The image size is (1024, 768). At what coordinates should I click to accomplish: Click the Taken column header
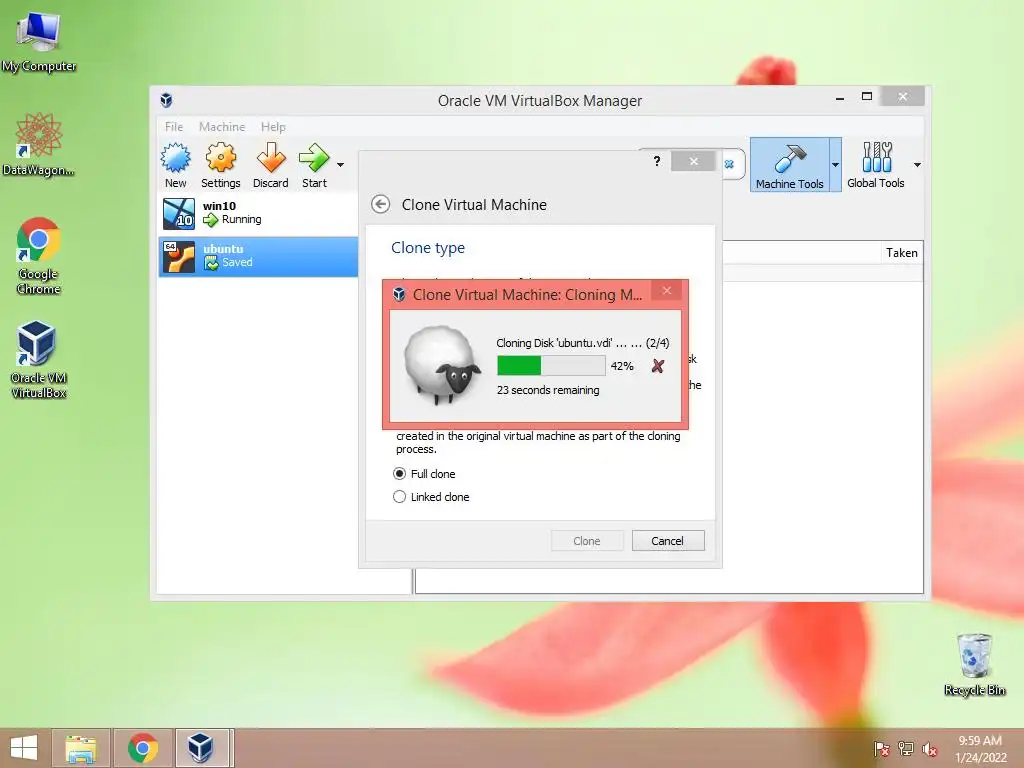click(901, 253)
